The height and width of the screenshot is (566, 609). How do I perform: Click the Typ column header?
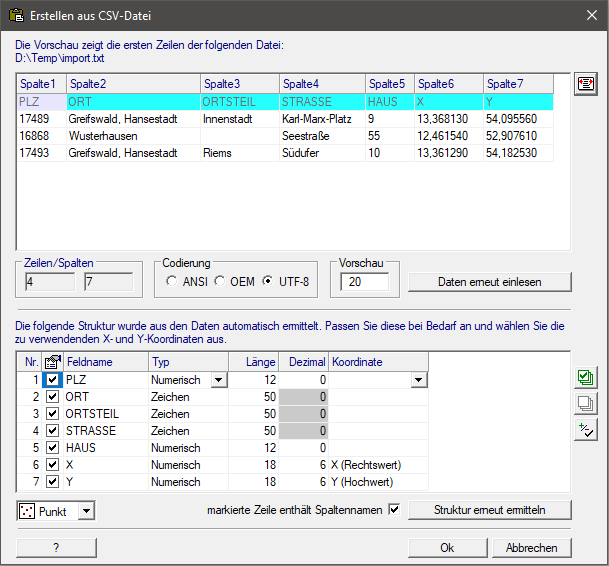tap(188, 362)
